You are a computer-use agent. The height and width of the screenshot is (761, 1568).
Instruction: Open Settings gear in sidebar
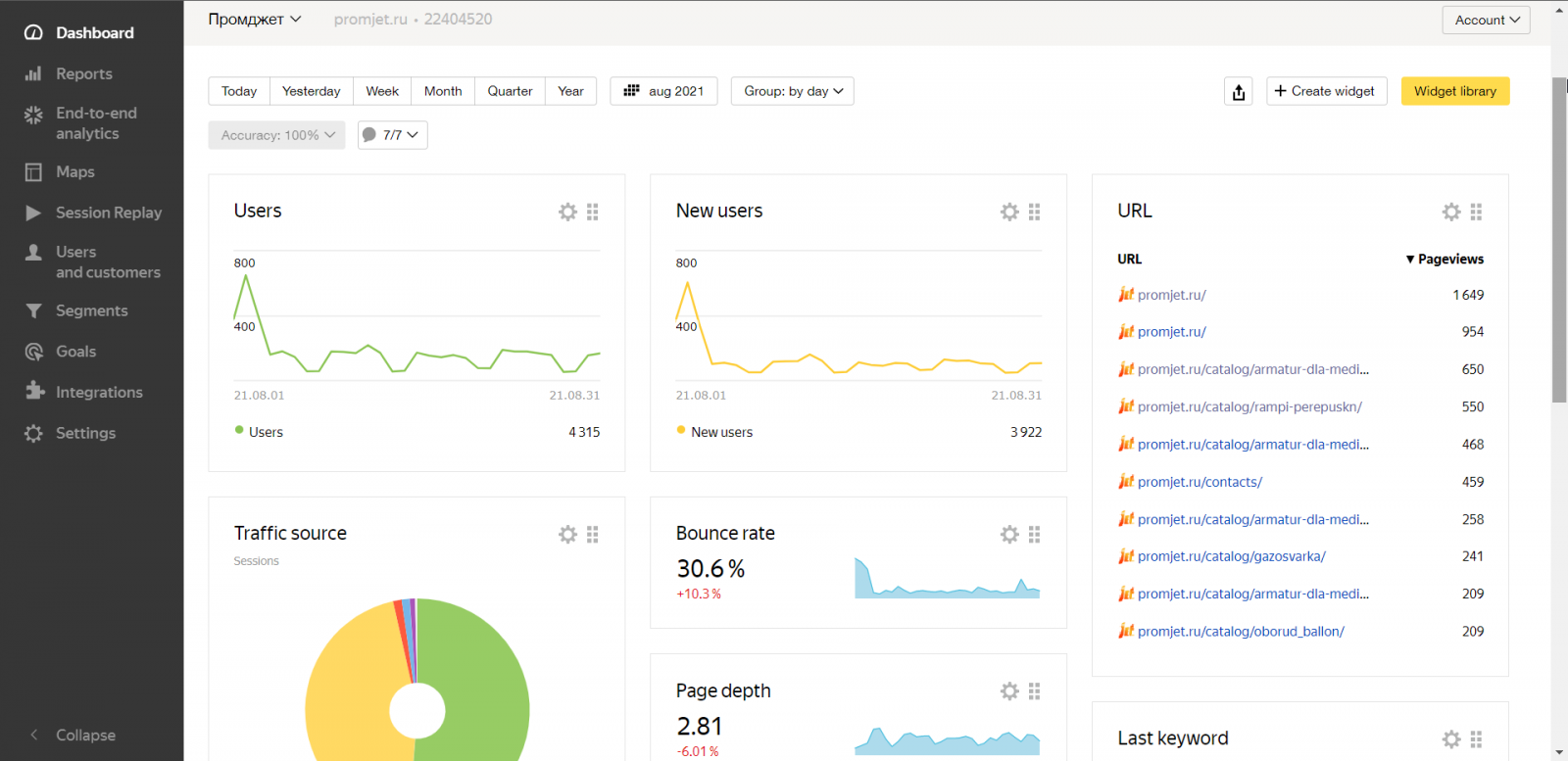point(33,433)
